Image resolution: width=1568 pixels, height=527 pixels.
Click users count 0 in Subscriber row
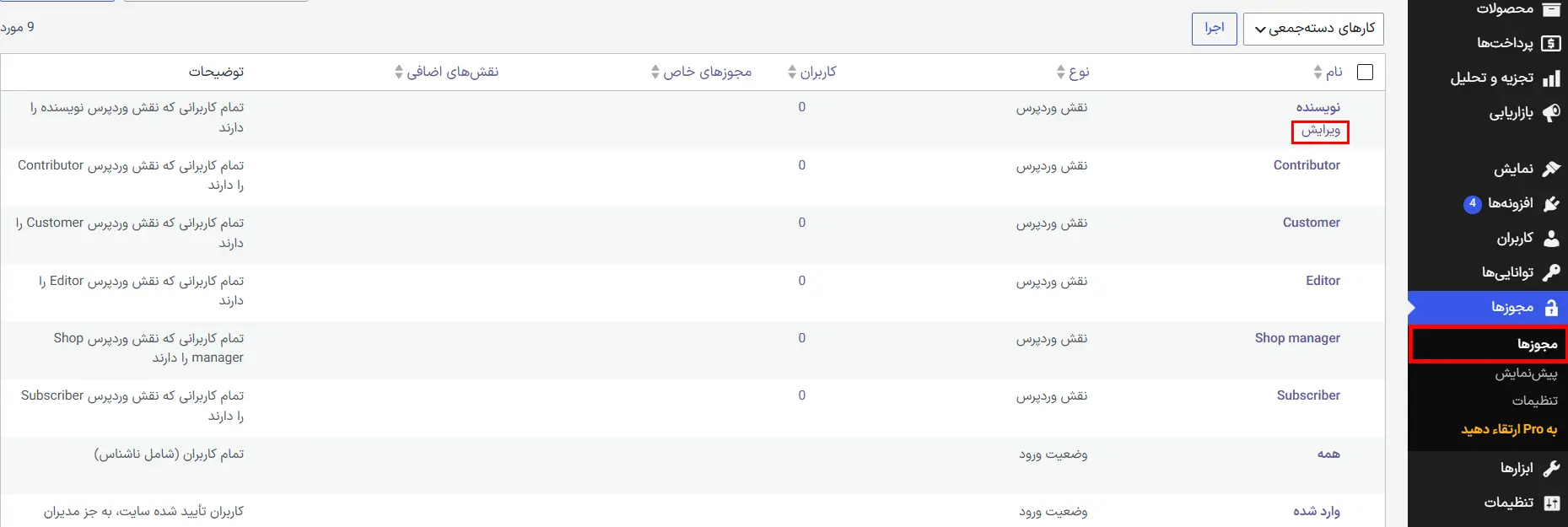[x=802, y=395]
